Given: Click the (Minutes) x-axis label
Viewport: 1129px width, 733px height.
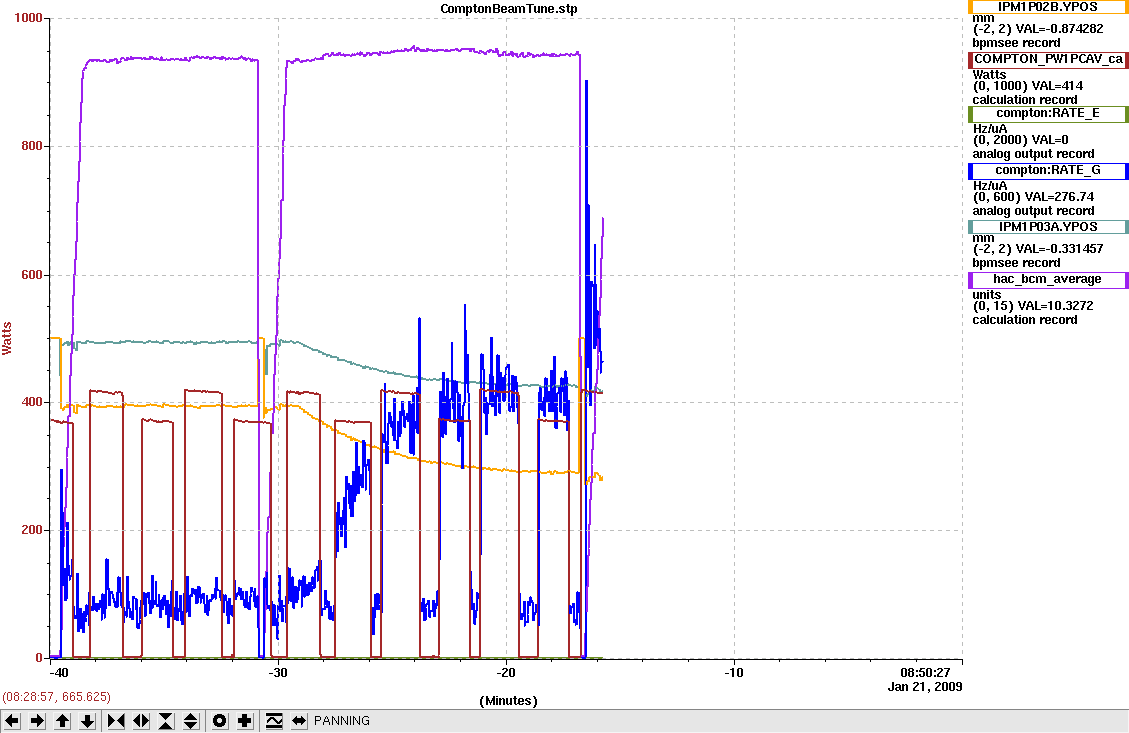Looking at the screenshot, I should pos(508,701).
